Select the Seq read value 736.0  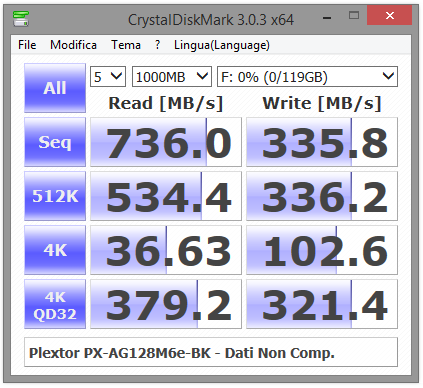tap(166, 142)
